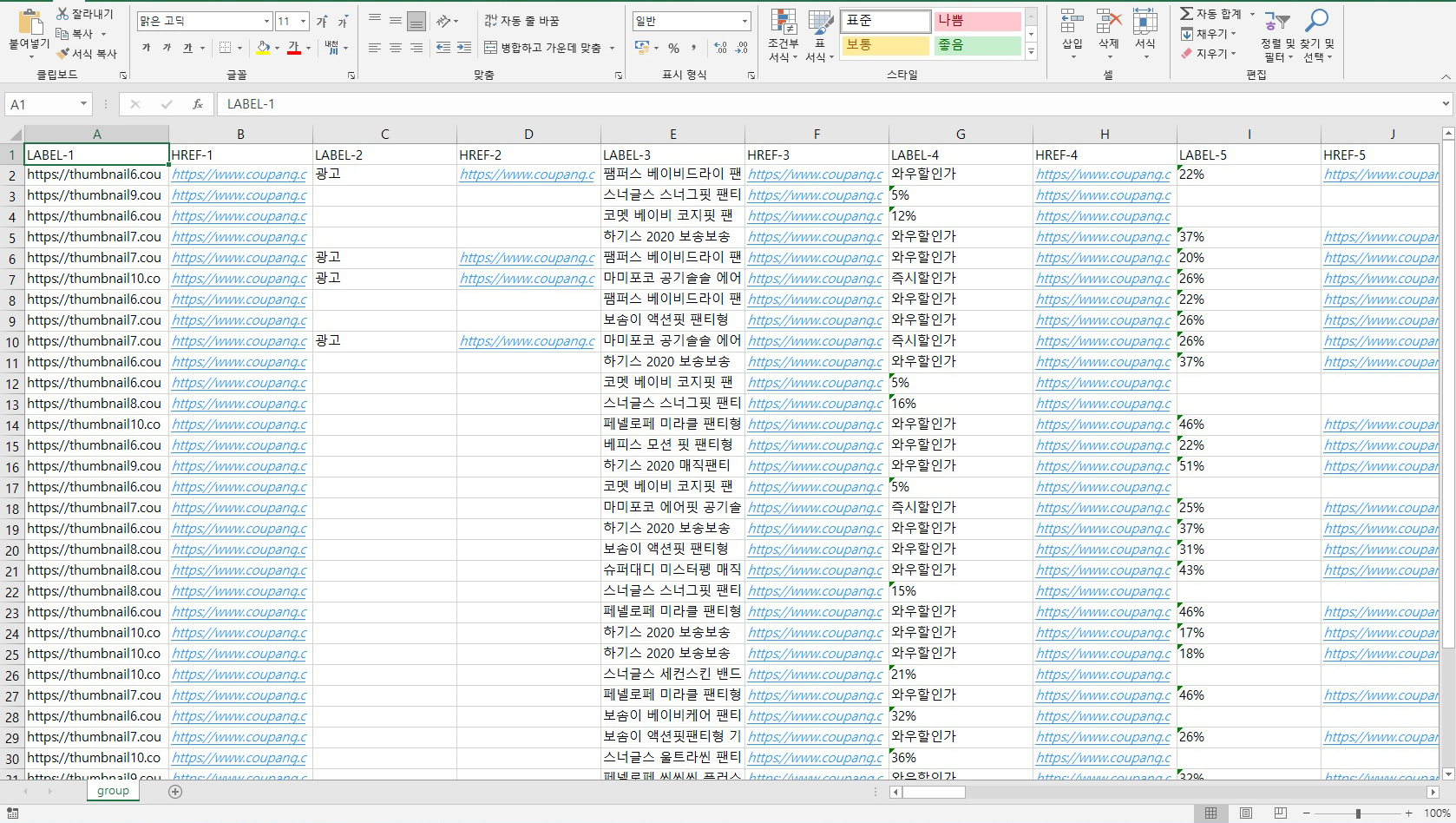1456x823 pixels.
Task: Apply the red font color 가 icon
Action: coord(294,48)
